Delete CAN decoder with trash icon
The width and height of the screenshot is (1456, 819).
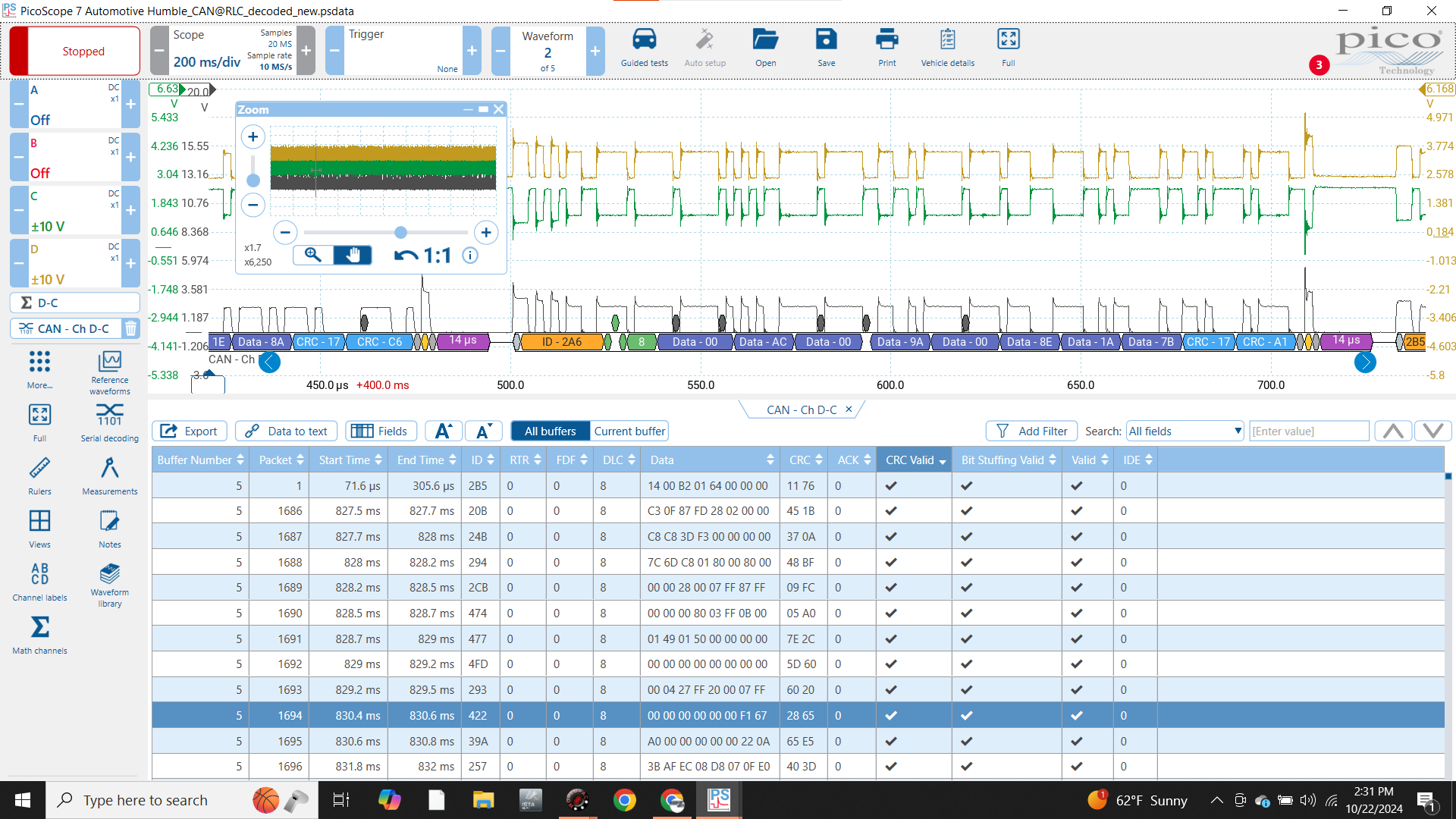[x=130, y=328]
